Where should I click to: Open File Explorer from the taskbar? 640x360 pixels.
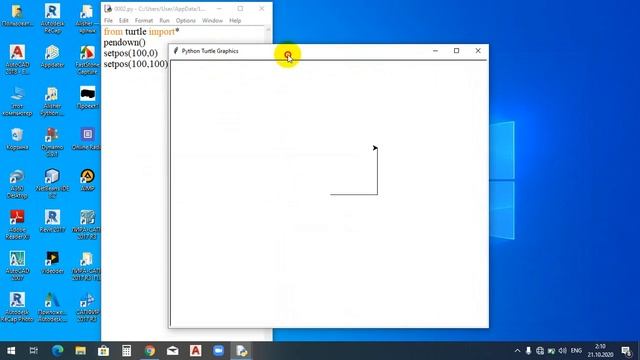[80, 351]
